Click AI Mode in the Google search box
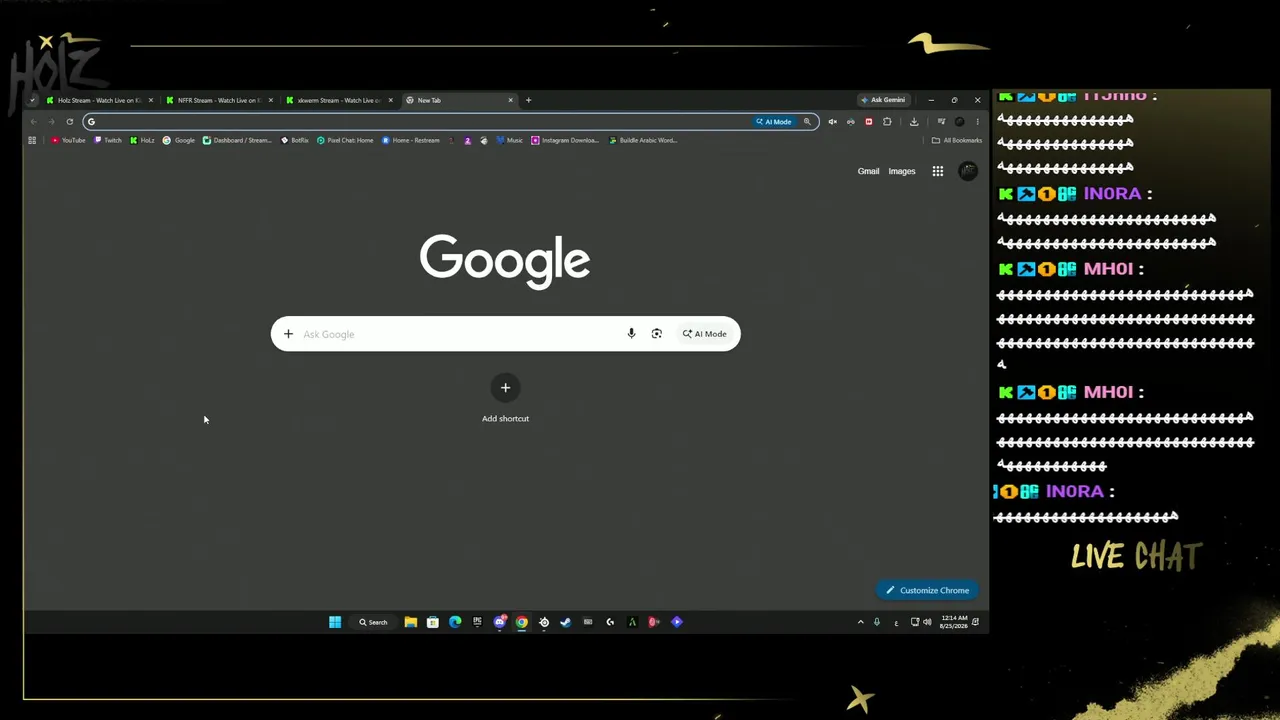 (x=705, y=334)
